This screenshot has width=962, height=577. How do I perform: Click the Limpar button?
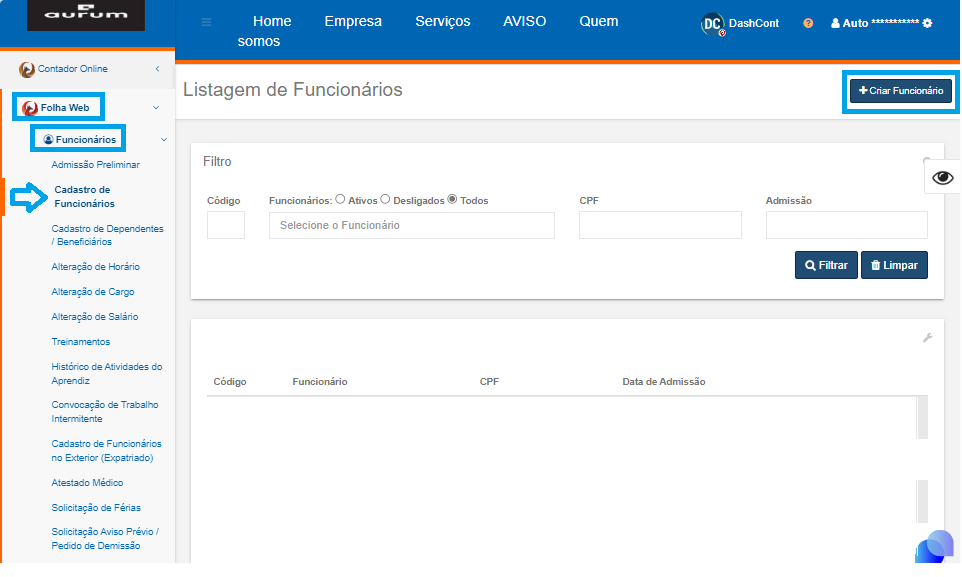click(894, 265)
